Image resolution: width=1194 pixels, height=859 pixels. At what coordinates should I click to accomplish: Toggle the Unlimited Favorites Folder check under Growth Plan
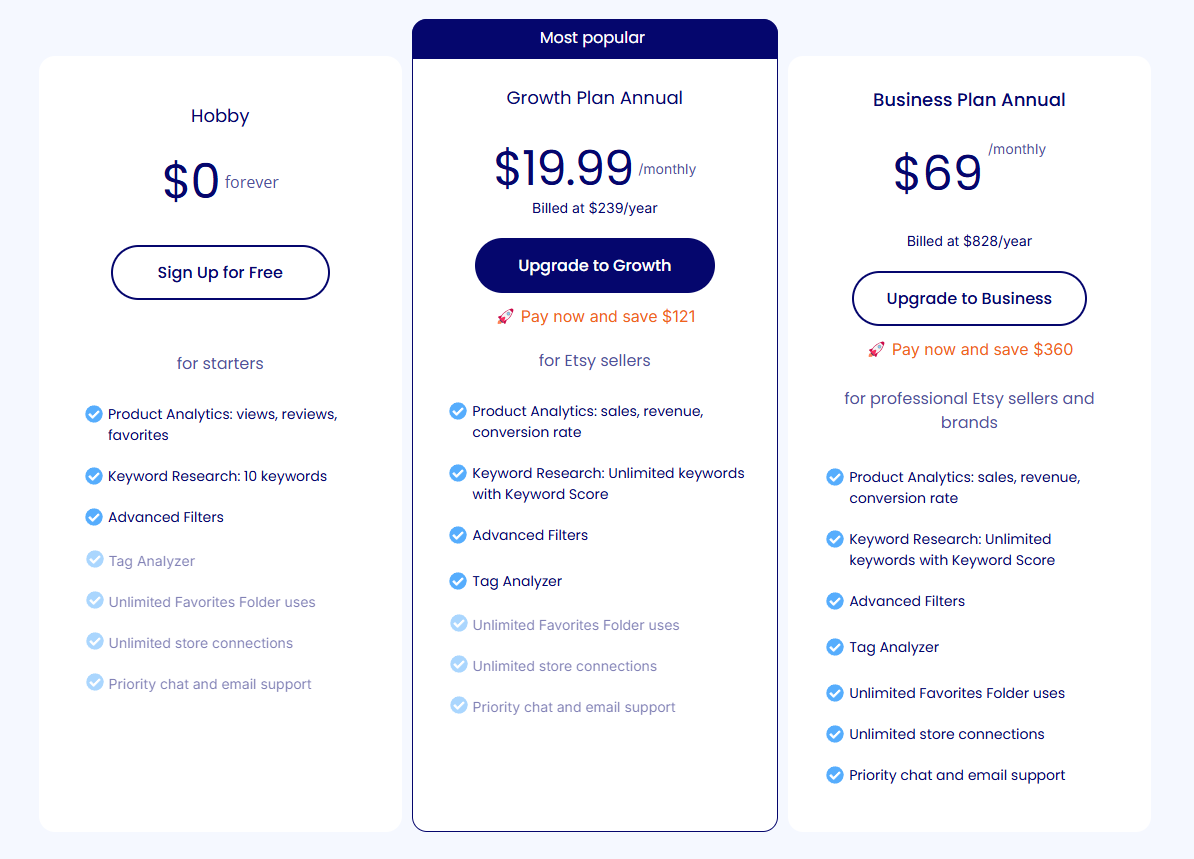[458, 624]
